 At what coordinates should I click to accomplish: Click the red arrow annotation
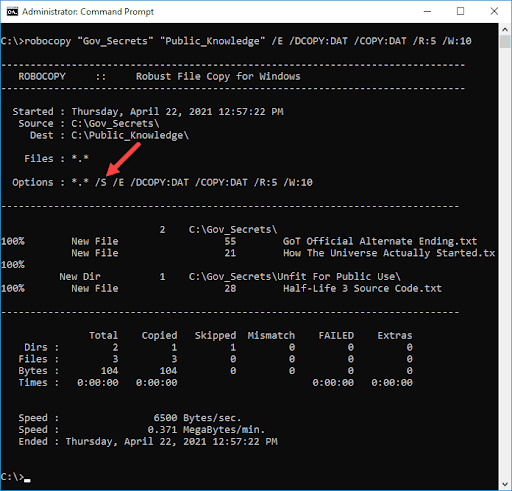123,159
